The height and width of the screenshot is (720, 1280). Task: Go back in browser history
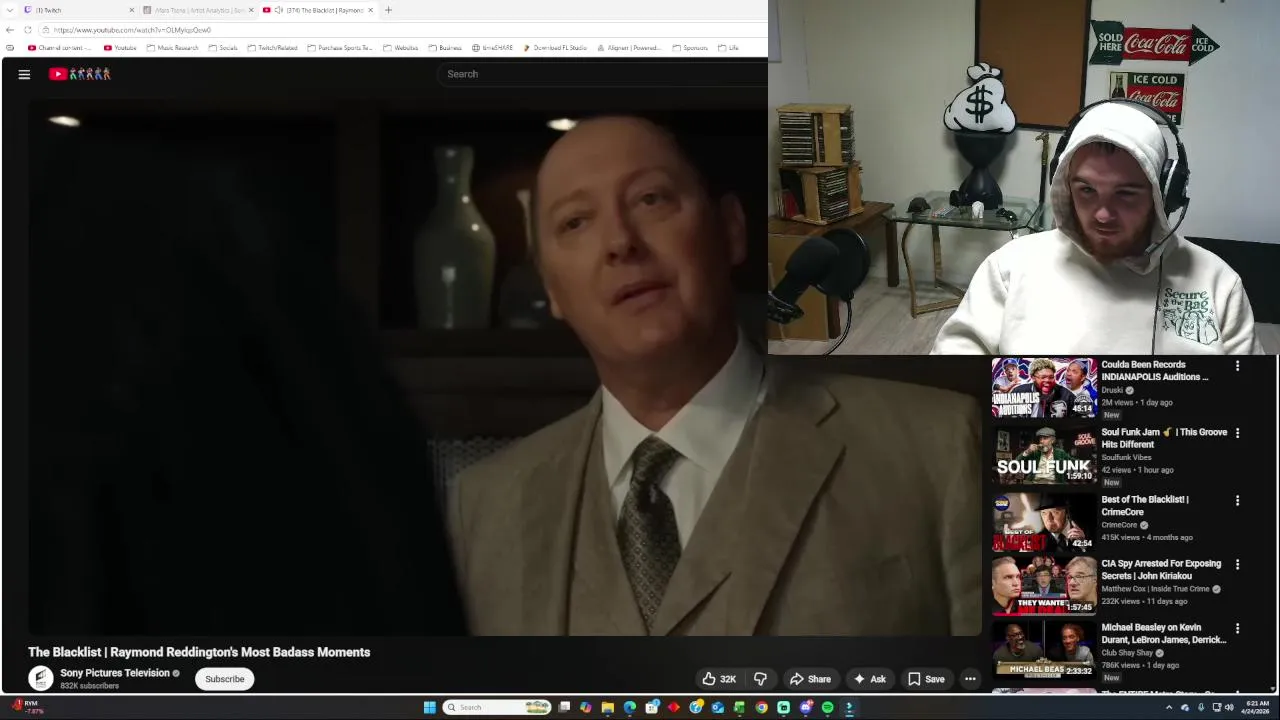coord(10,30)
